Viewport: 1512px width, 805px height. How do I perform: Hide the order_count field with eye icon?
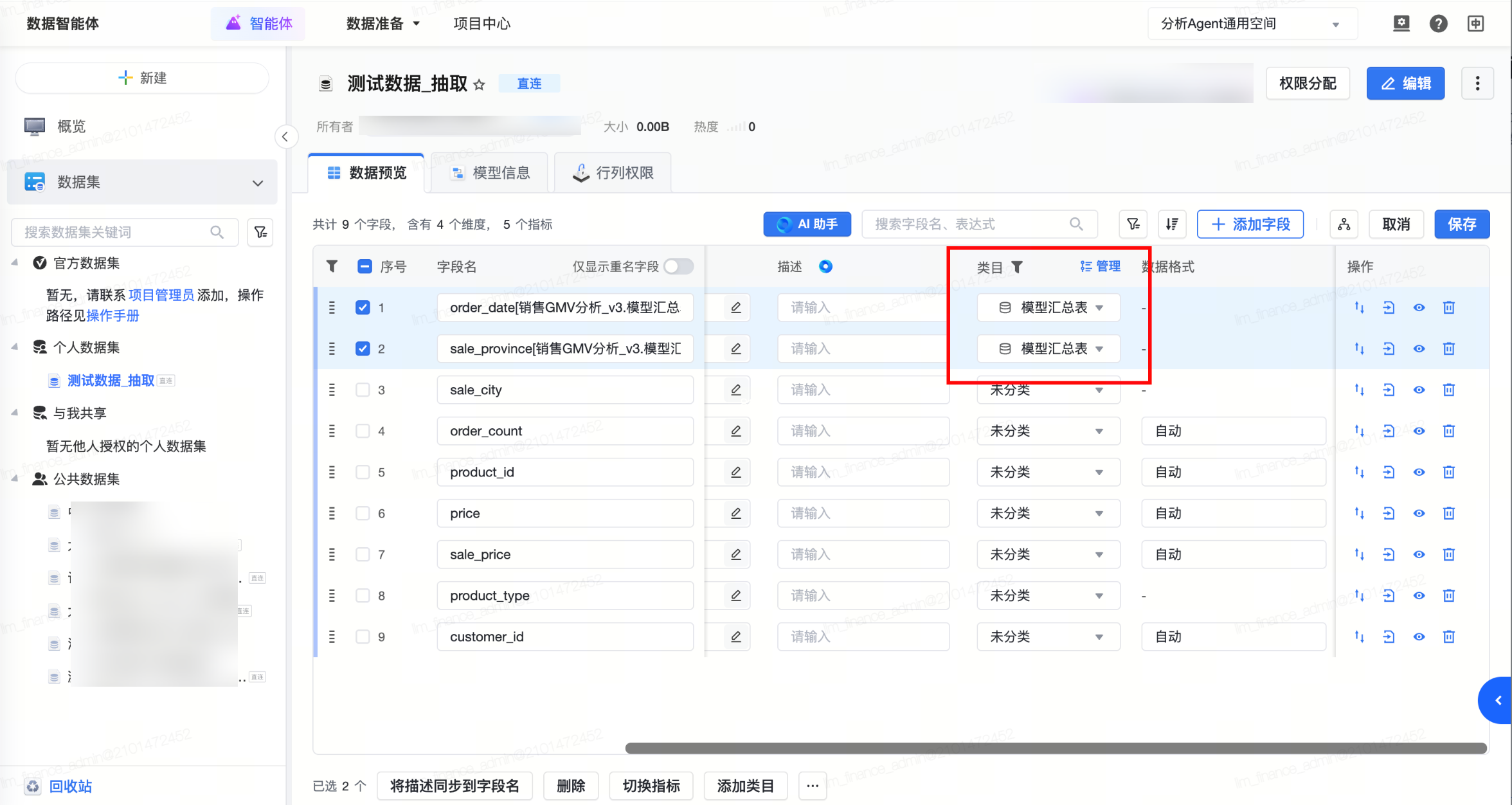1419,431
